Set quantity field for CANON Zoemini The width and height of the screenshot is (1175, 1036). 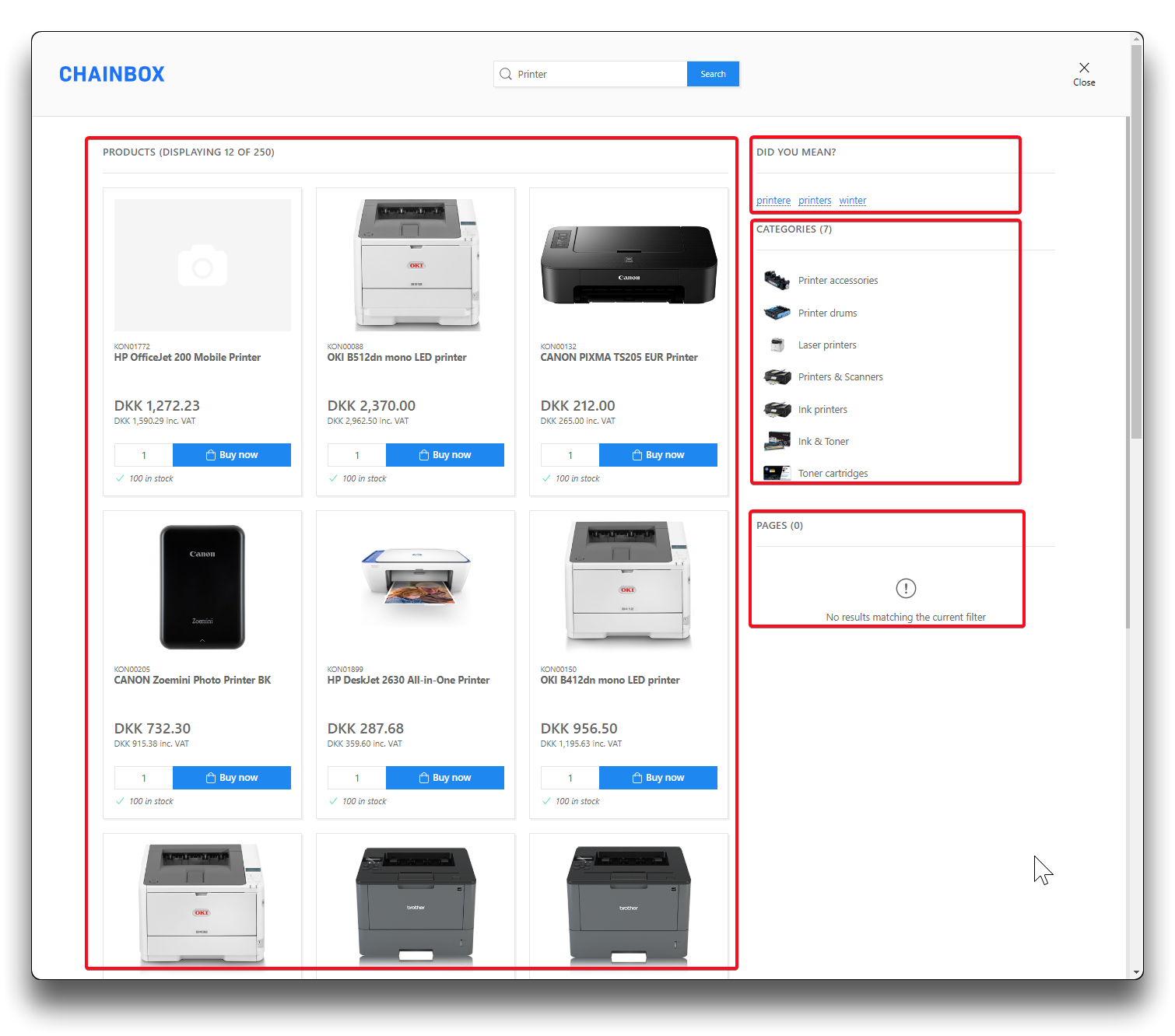144,778
